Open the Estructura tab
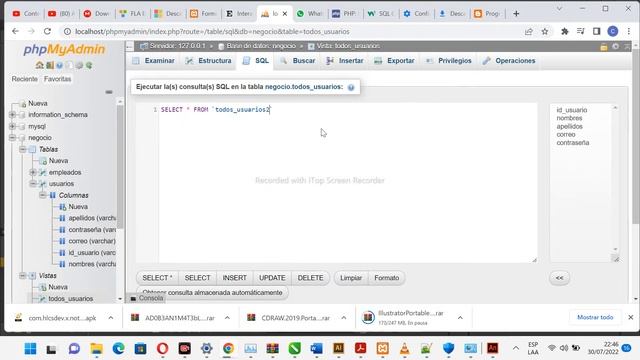This screenshot has height=360, width=640. coord(208,61)
